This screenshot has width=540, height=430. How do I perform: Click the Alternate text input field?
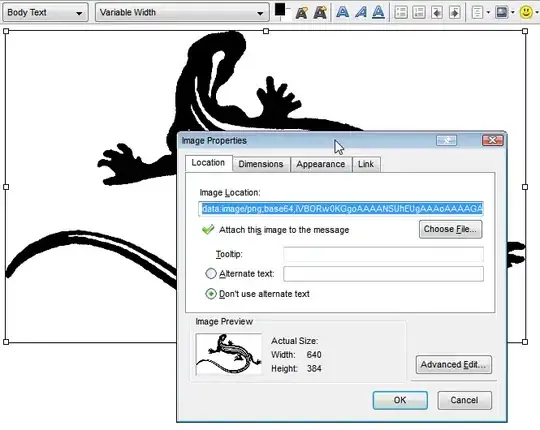383,274
